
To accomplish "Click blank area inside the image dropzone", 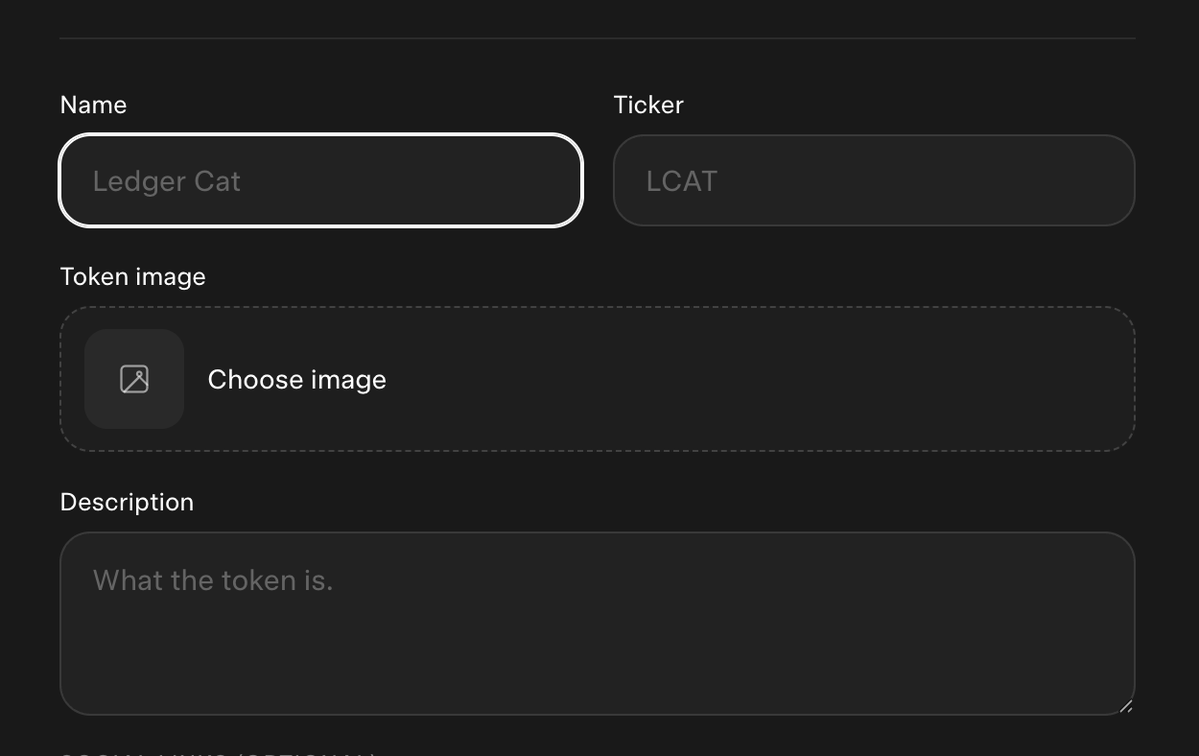I will [x=765, y=379].
